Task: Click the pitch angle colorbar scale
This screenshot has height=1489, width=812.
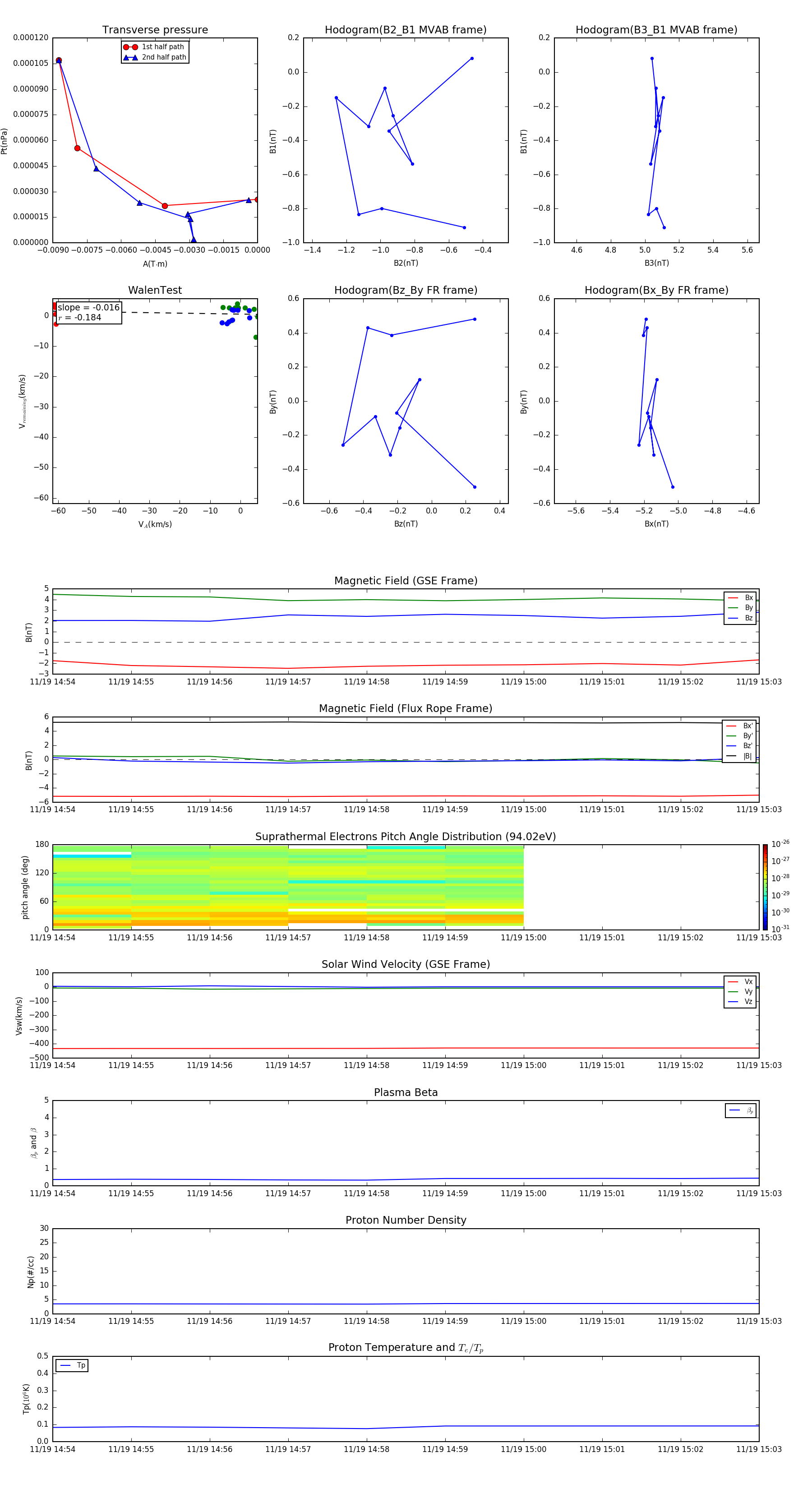Action: [x=765, y=887]
